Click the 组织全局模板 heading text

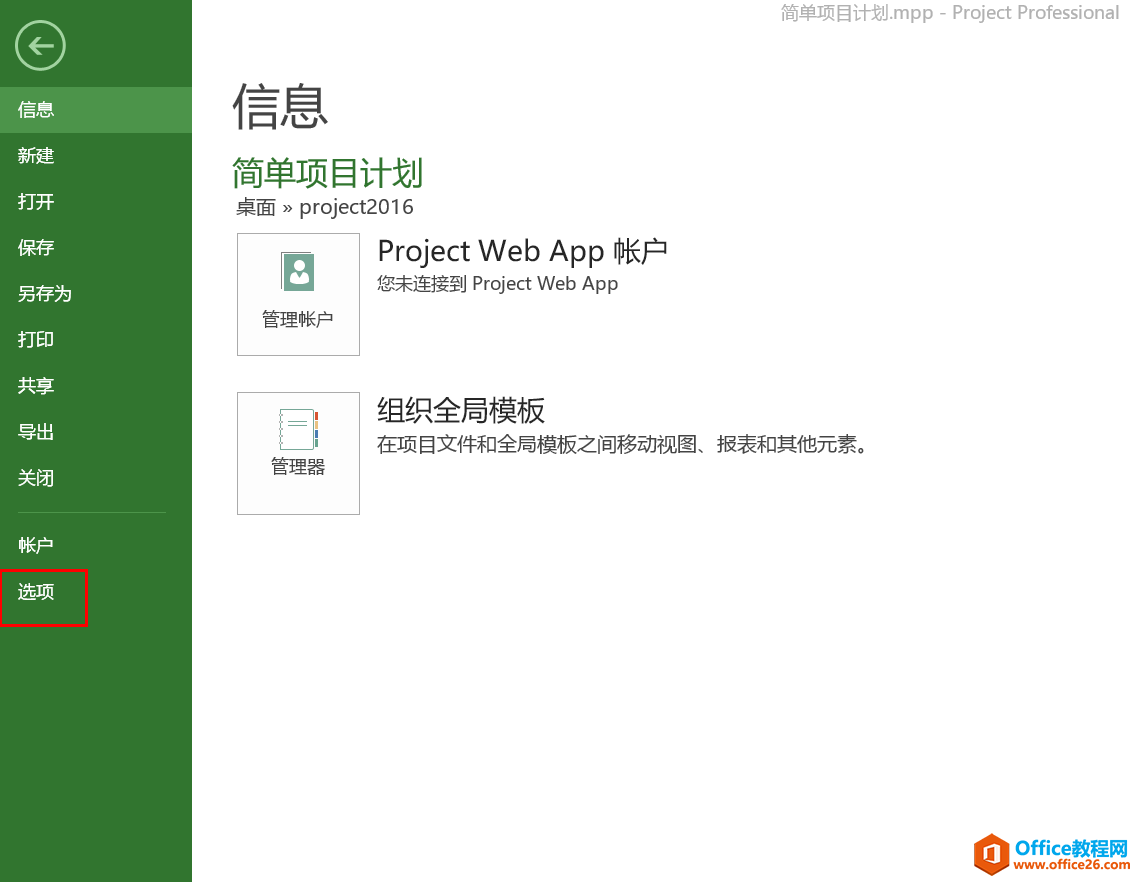pyautogui.click(x=461, y=410)
